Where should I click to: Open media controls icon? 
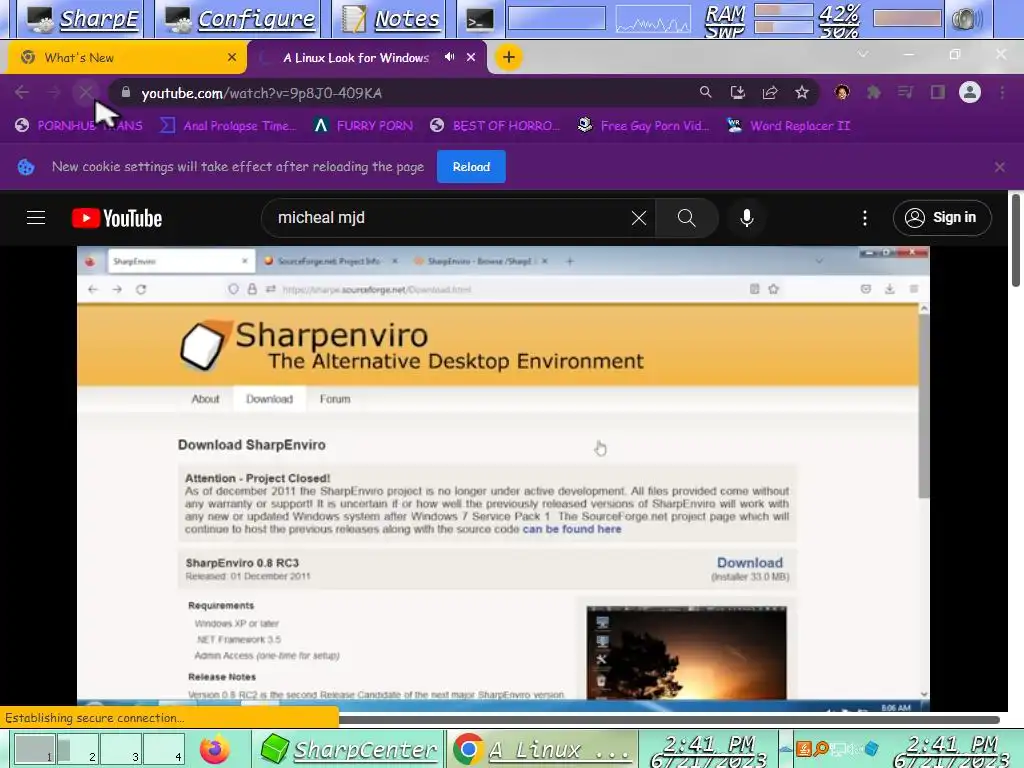905,93
